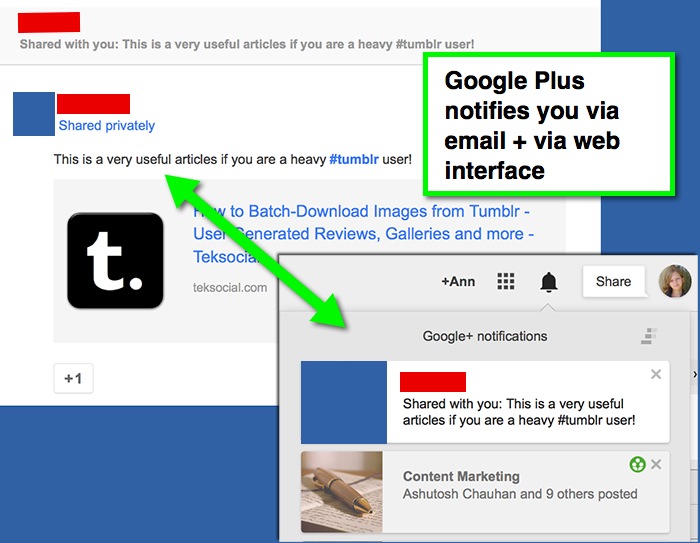Click 'Ashutosh Chauhan and 9 others posted' text
This screenshot has width=700, height=543.
[520, 494]
